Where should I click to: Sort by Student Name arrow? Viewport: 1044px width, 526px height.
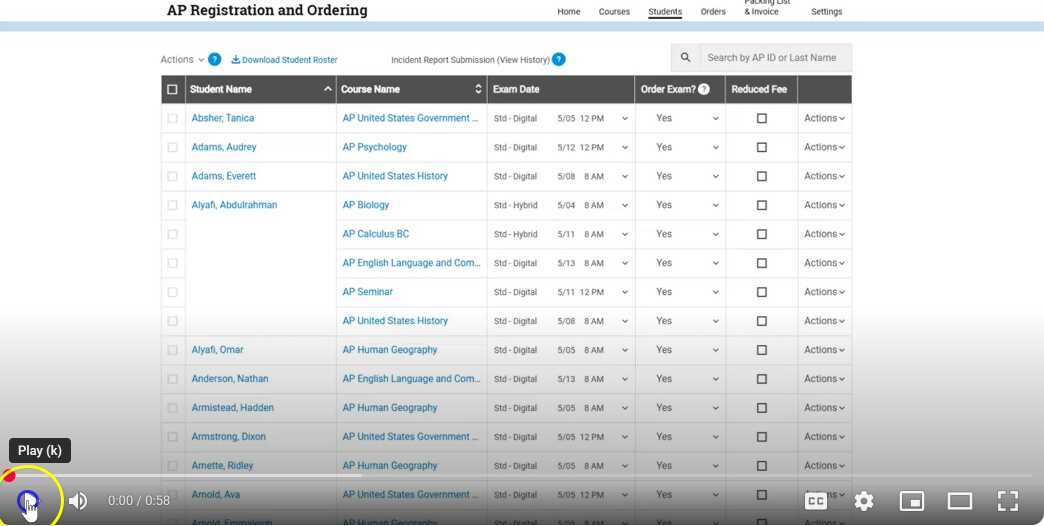(328, 89)
